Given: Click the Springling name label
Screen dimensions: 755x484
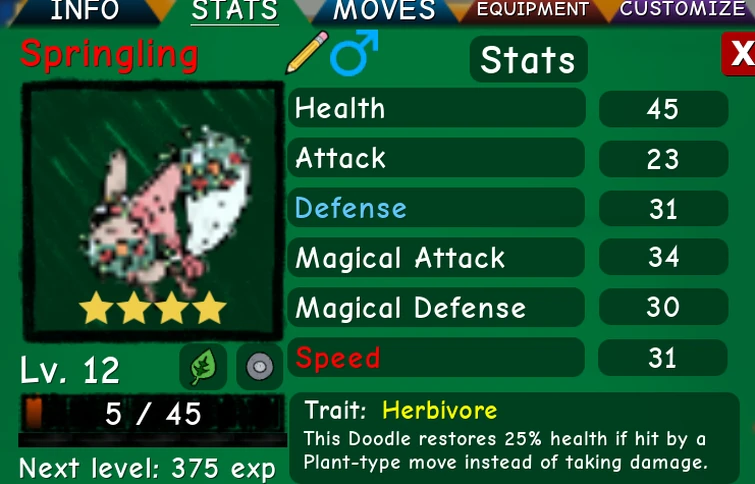Looking at the screenshot, I should pos(110,54).
